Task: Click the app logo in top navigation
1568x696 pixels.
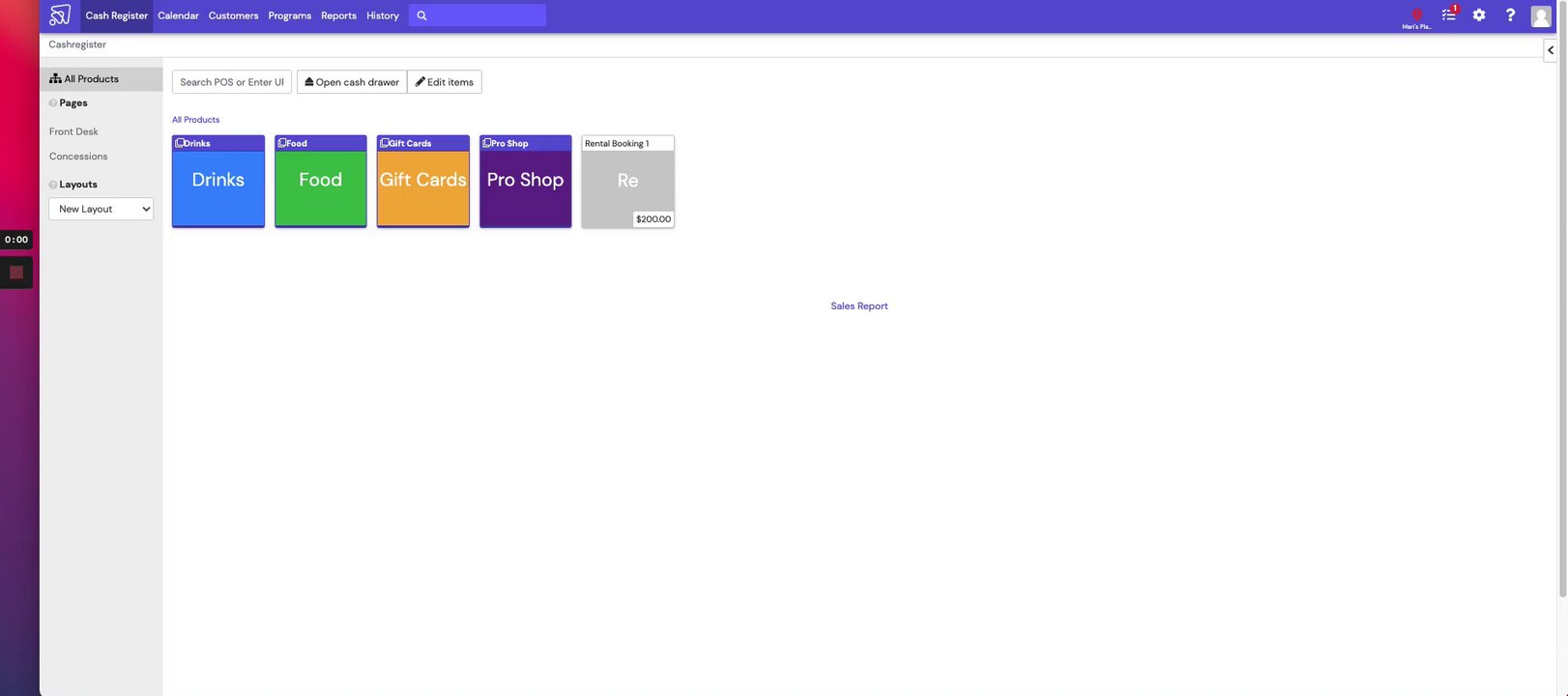Action: coord(60,14)
